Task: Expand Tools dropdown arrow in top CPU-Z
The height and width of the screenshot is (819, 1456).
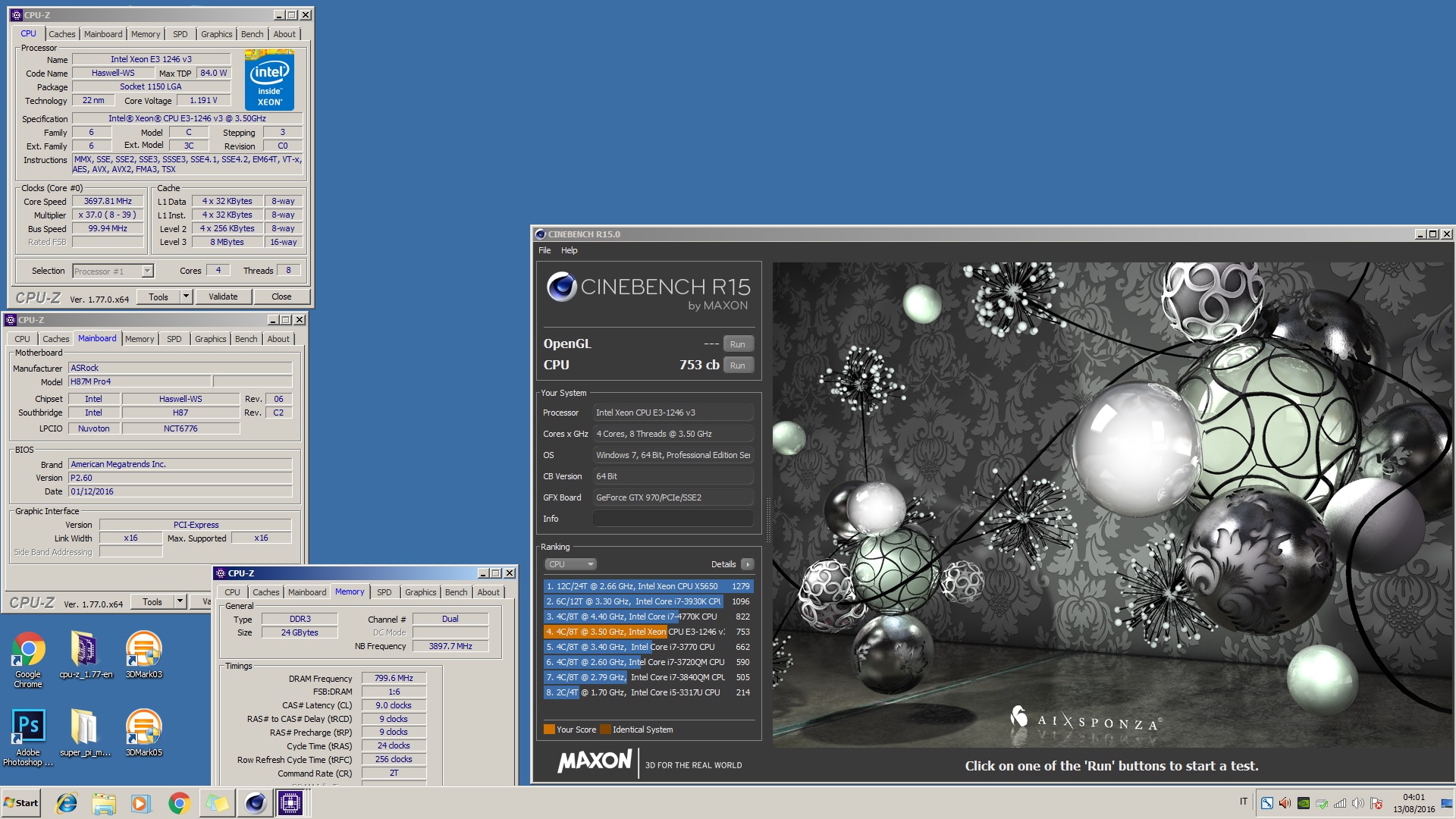Action: [x=186, y=297]
